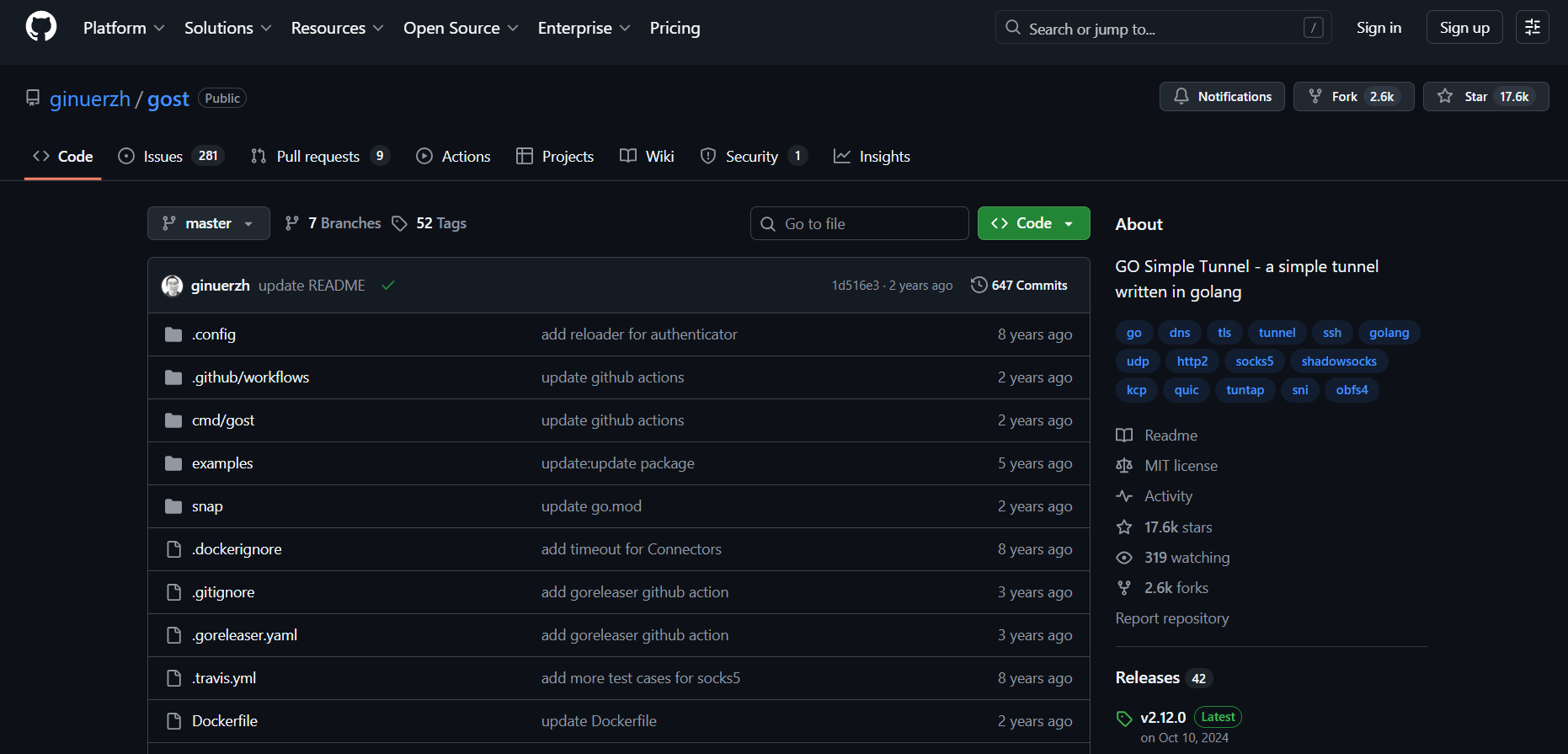Click the shadowsocks topic tag
This screenshot has height=754, width=1568.
[1339, 361]
